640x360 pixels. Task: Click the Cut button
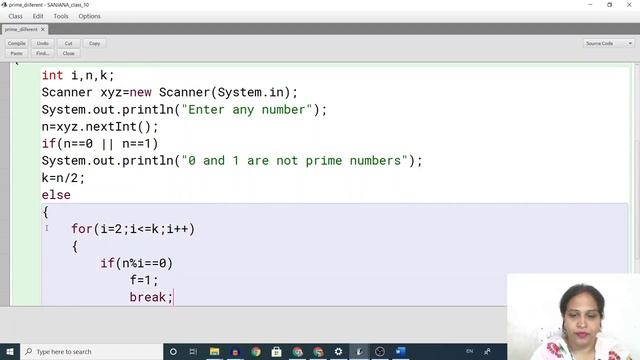pos(68,43)
